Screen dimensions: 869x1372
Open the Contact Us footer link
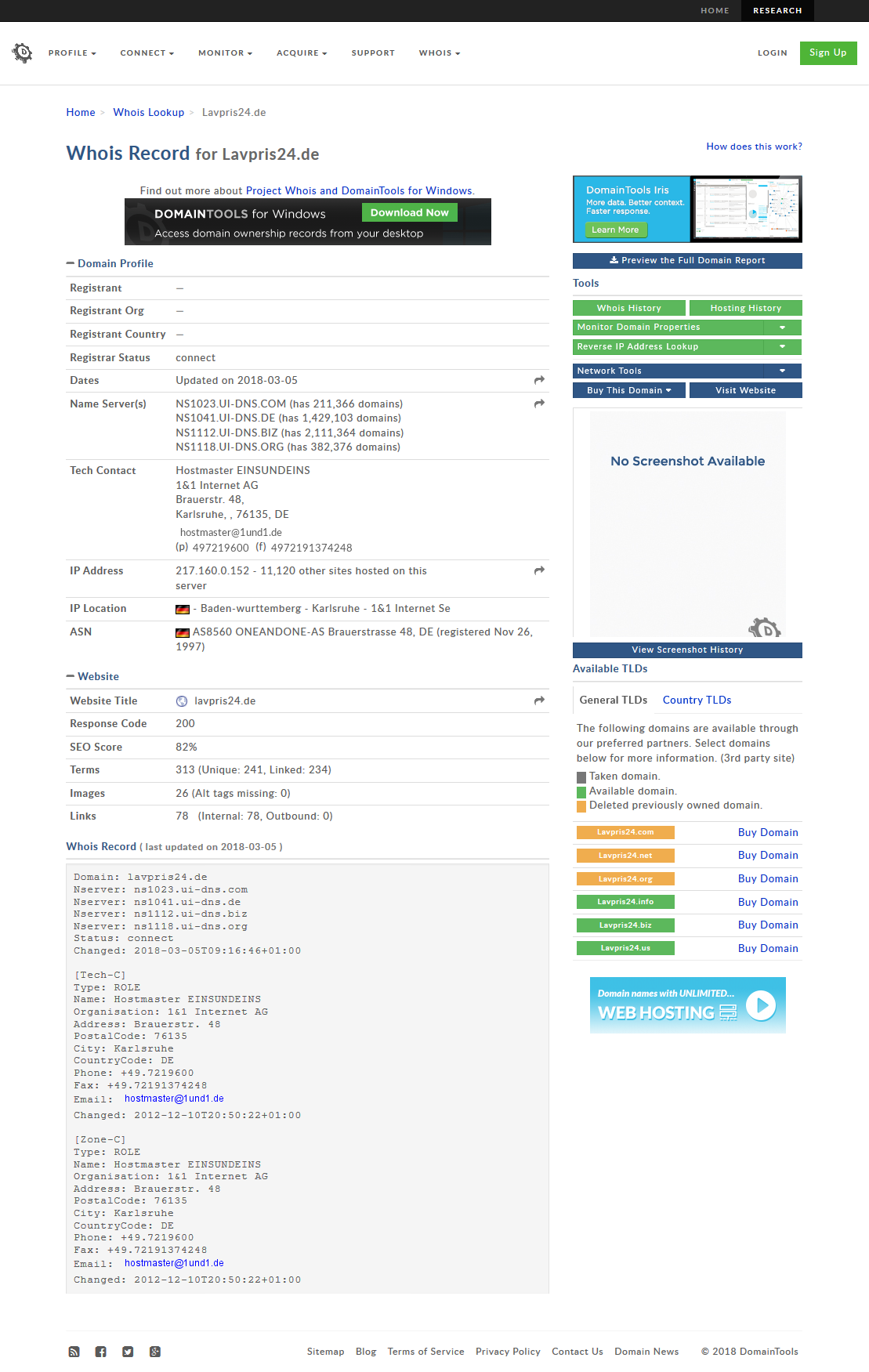point(578,1352)
